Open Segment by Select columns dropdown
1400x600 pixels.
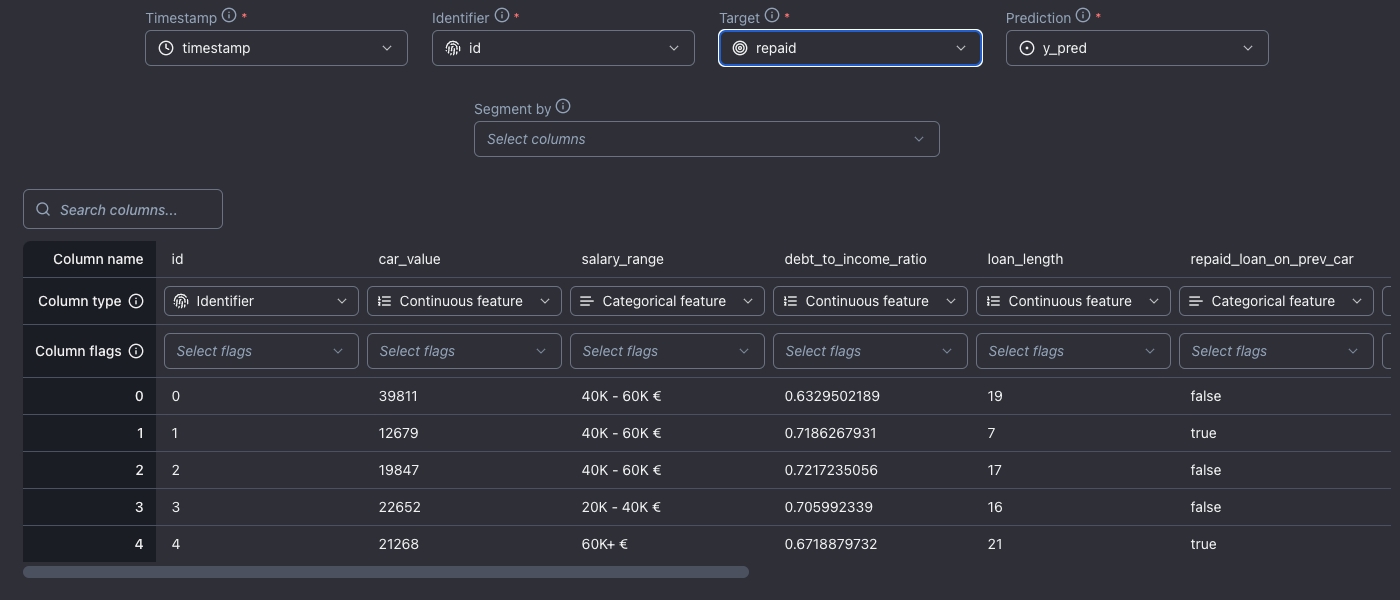click(x=706, y=139)
